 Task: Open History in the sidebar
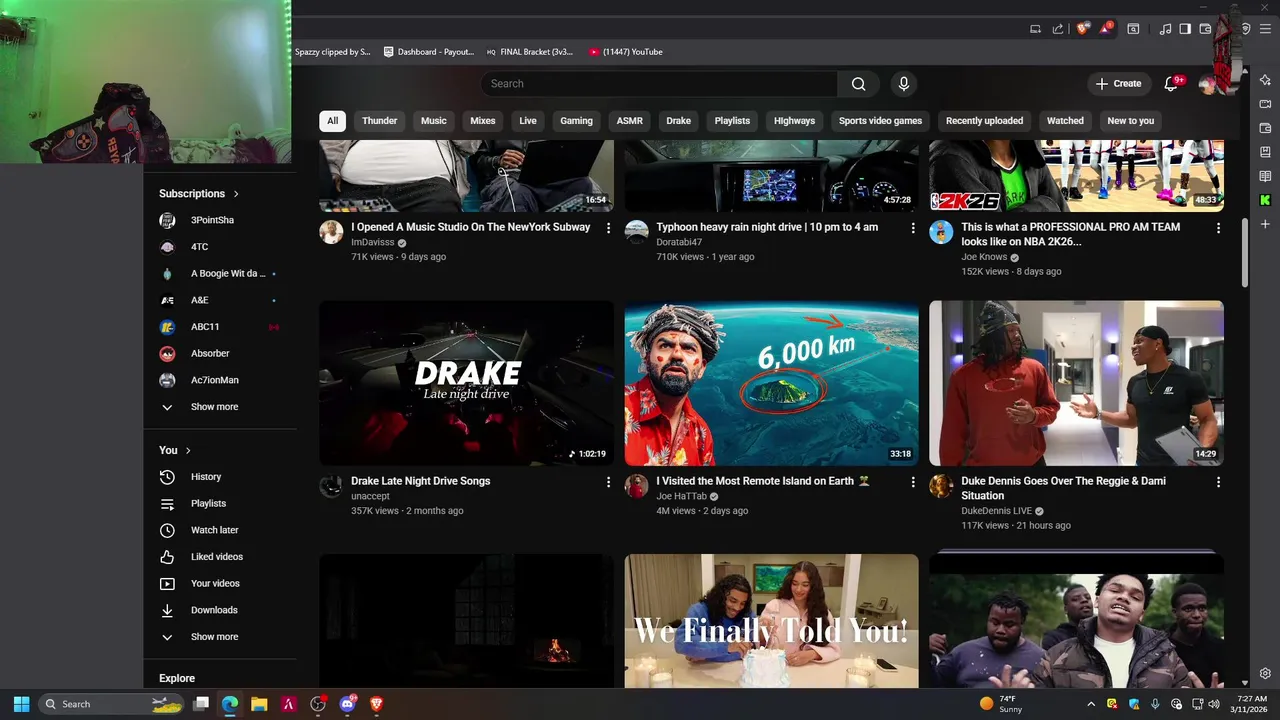click(220, 477)
